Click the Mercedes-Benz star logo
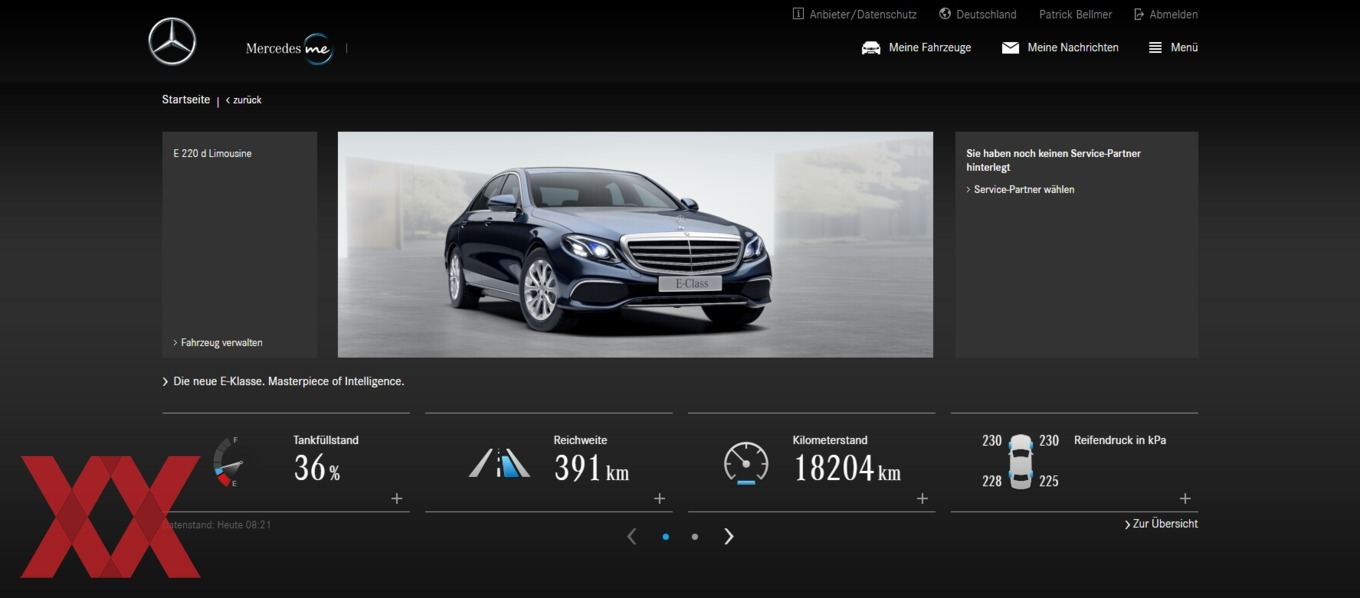The image size is (1360, 598). click(x=172, y=42)
